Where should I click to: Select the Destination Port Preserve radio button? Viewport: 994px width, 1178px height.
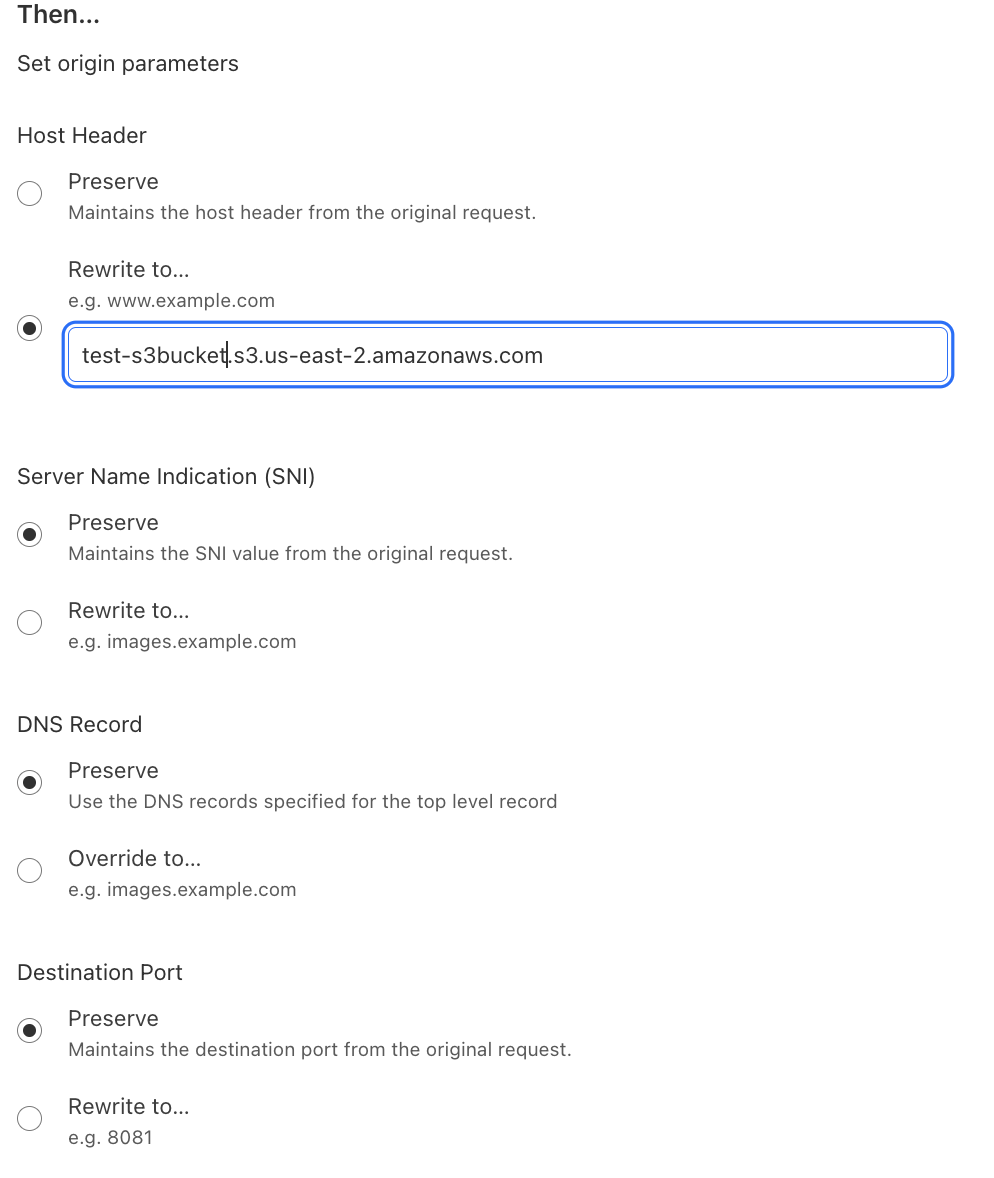[30, 1031]
